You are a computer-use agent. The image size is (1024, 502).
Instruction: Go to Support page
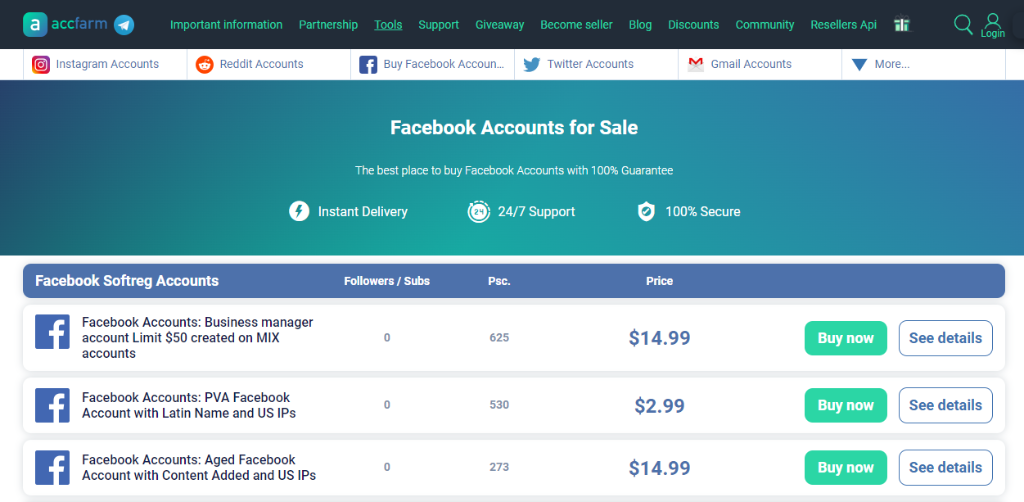click(x=439, y=25)
